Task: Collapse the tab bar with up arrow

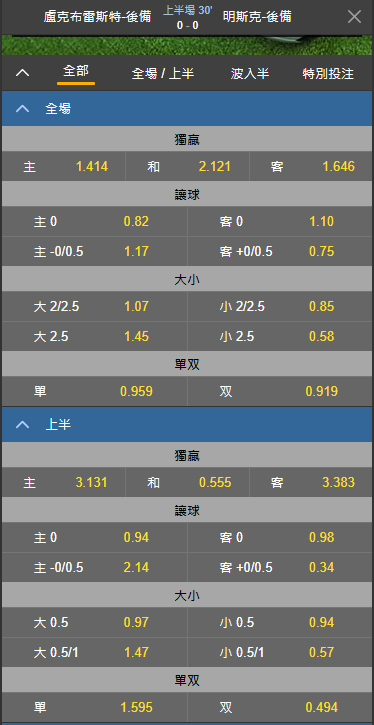Action: pos(22,73)
